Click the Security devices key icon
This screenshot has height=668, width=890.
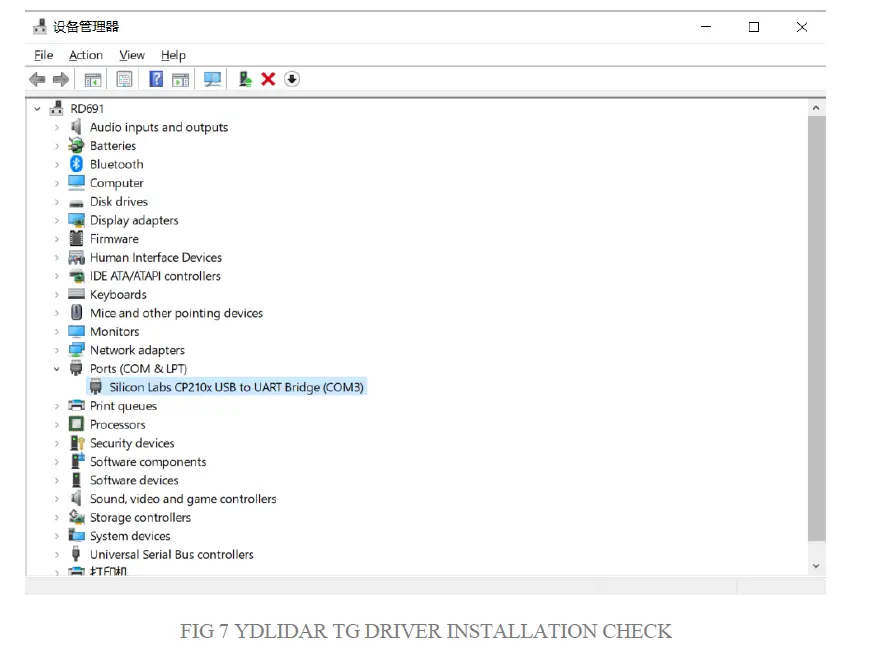coord(77,443)
